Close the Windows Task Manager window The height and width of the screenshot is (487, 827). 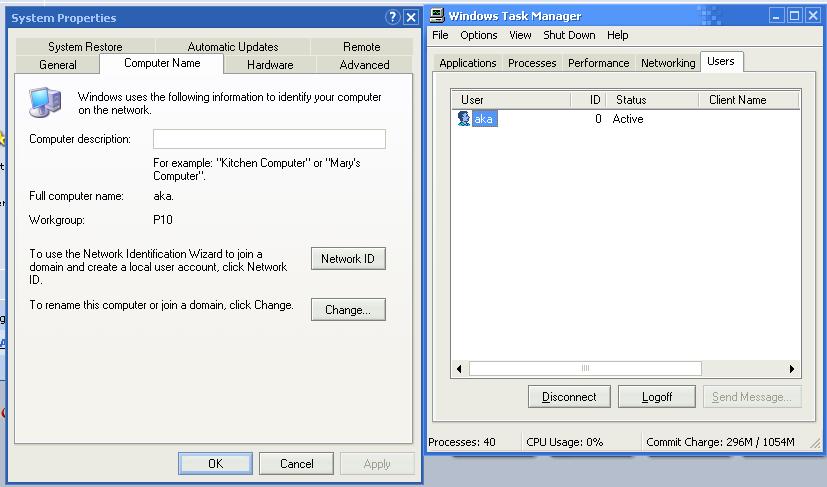[x=813, y=16]
